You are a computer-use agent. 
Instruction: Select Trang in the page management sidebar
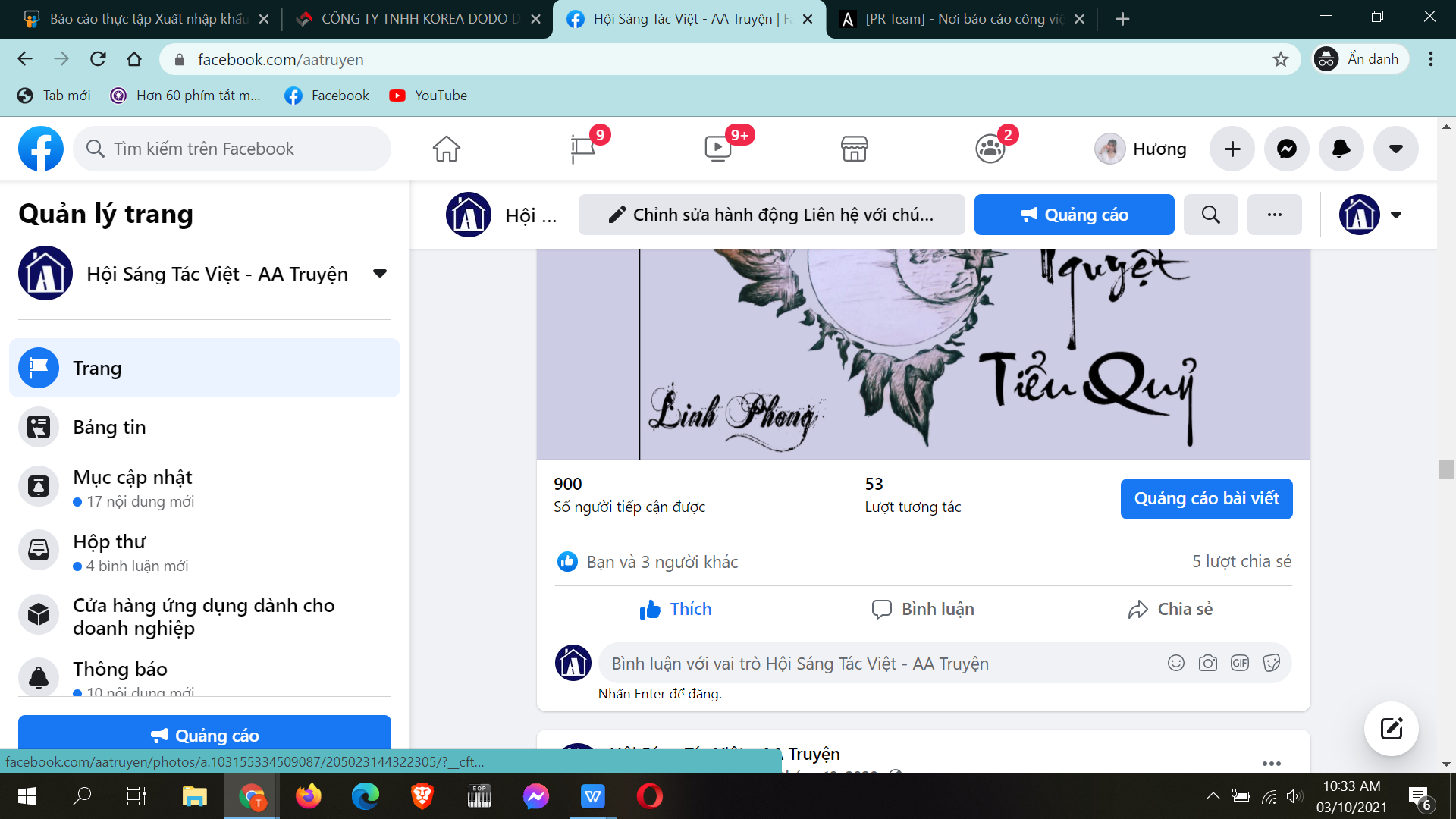pyautogui.click(x=205, y=368)
